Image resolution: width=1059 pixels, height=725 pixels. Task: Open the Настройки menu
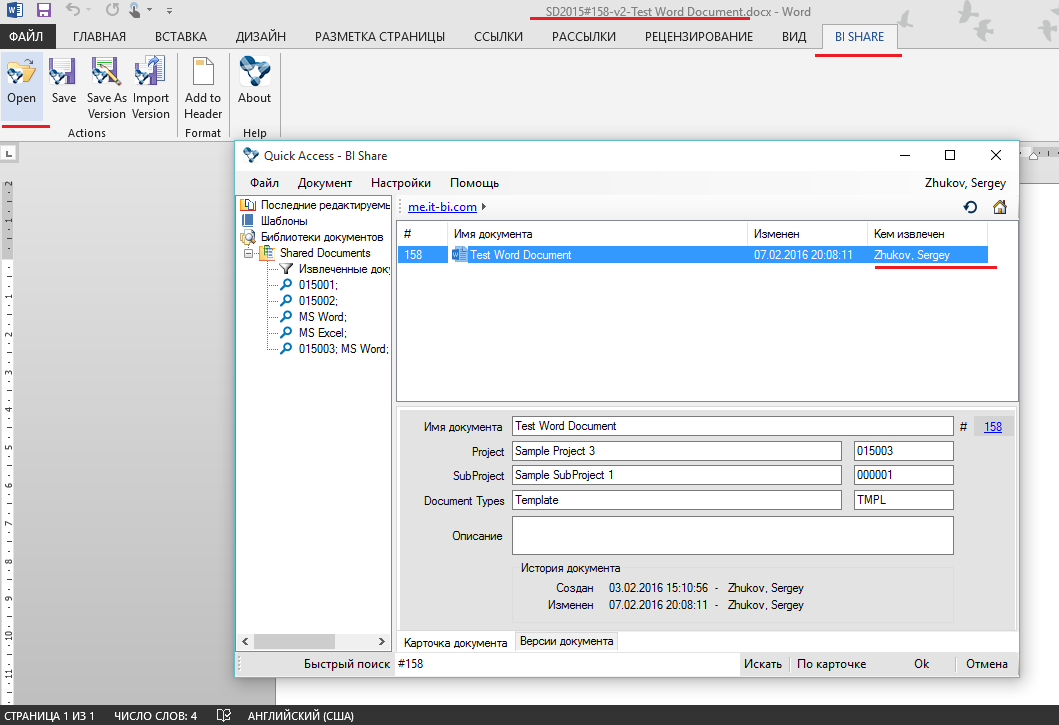click(401, 183)
